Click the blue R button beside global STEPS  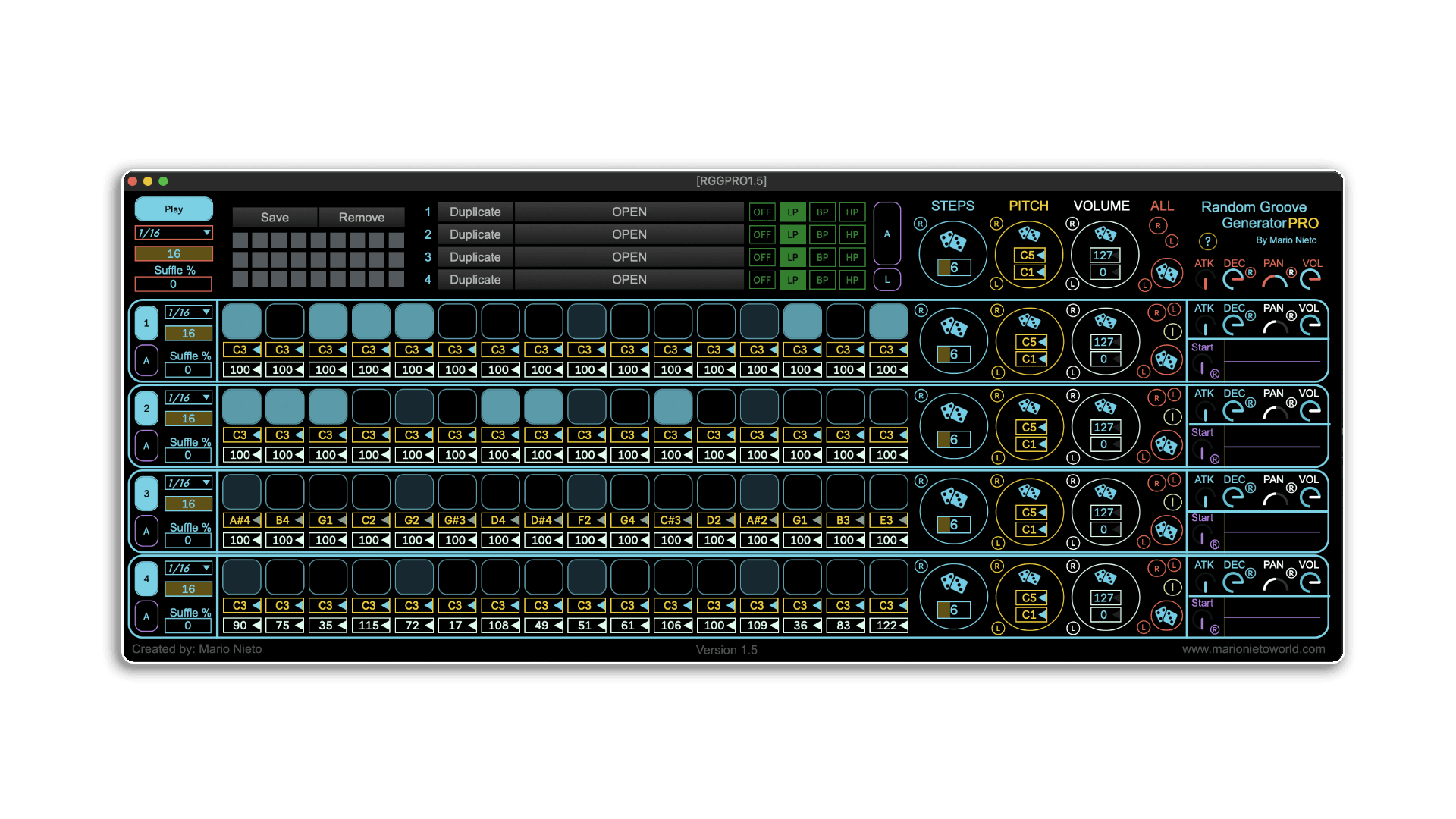[x=920, y=224]
